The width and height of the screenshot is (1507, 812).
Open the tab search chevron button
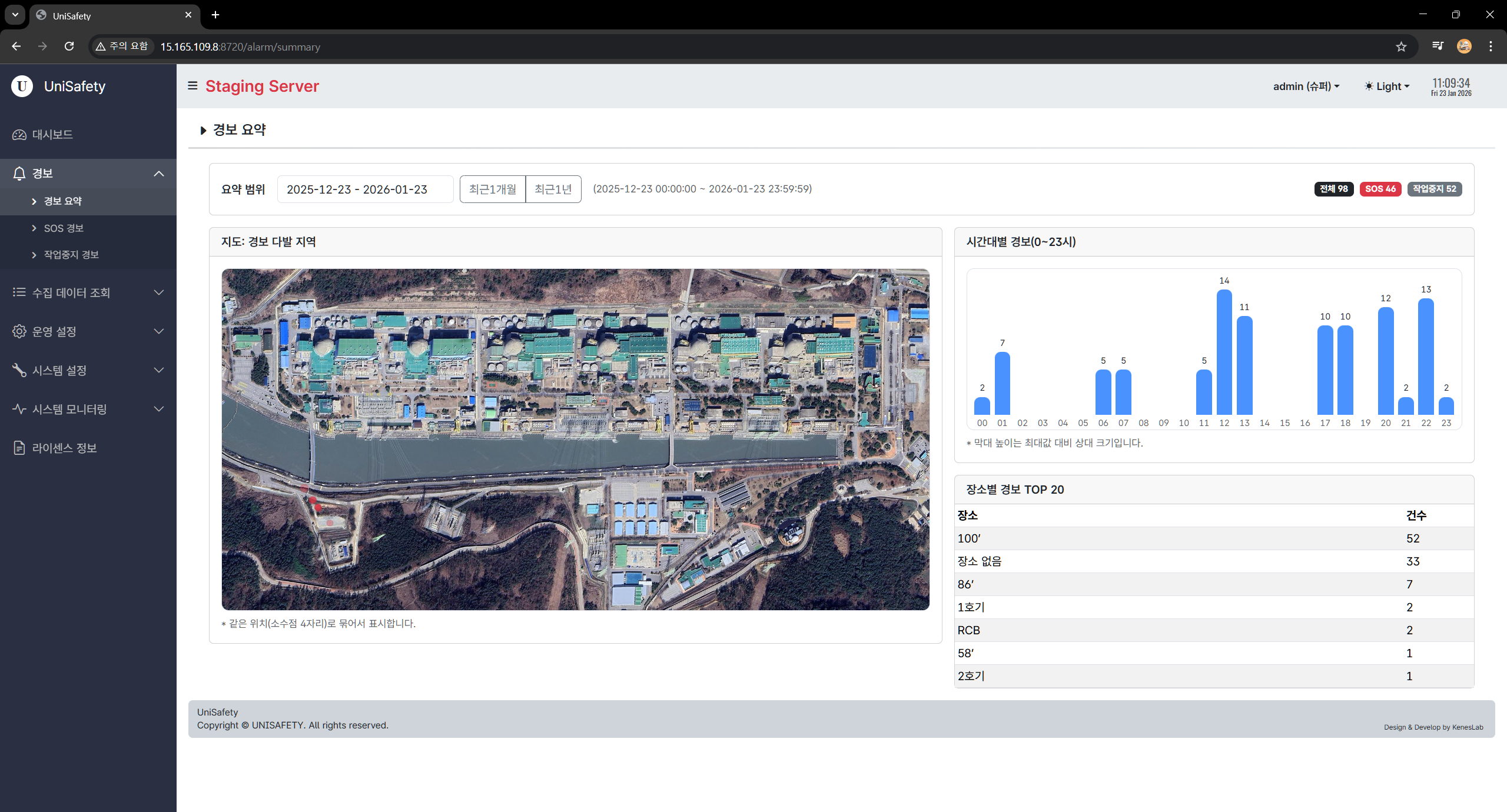(x=15, y=15)
